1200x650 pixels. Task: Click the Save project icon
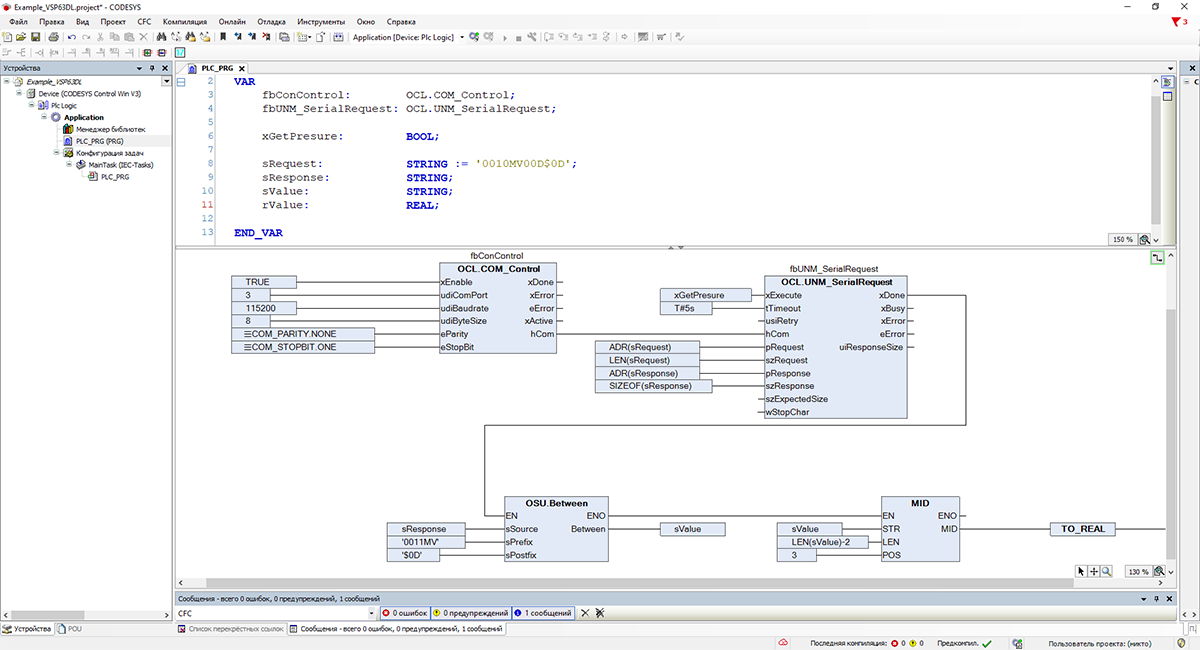tap(35, 37)
